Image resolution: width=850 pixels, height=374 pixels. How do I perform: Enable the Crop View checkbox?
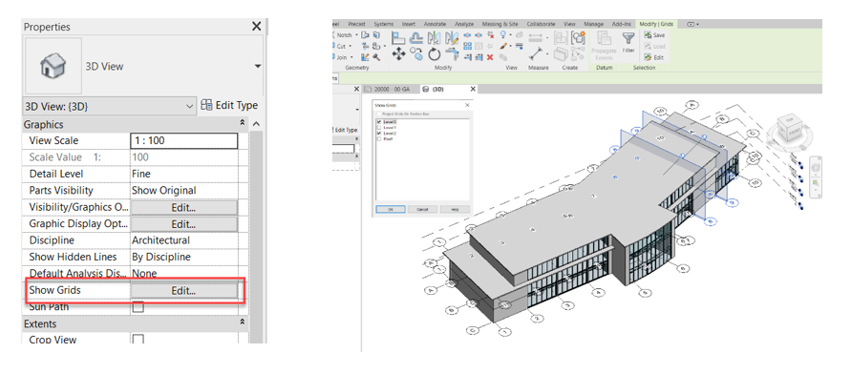point(139,340)
